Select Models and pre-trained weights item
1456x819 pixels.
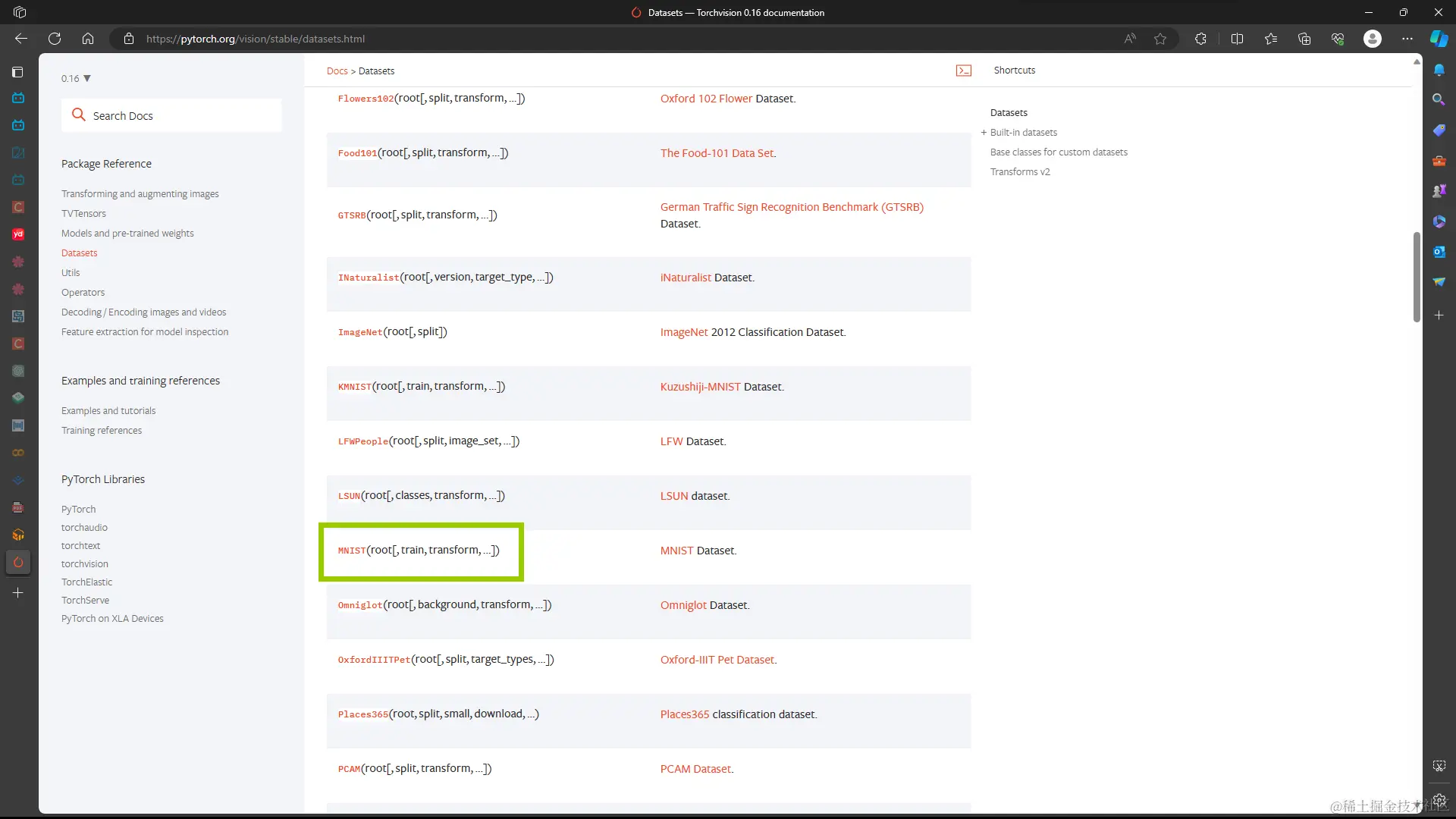[x=127, y=234]
